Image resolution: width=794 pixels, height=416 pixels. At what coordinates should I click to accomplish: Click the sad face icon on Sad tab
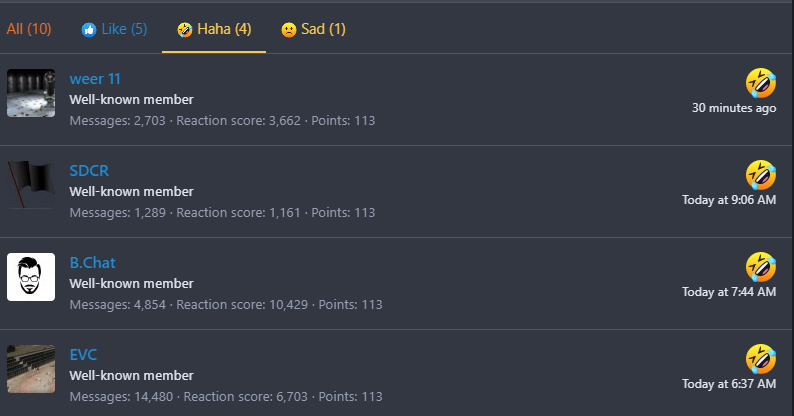[x=289, y=30]
